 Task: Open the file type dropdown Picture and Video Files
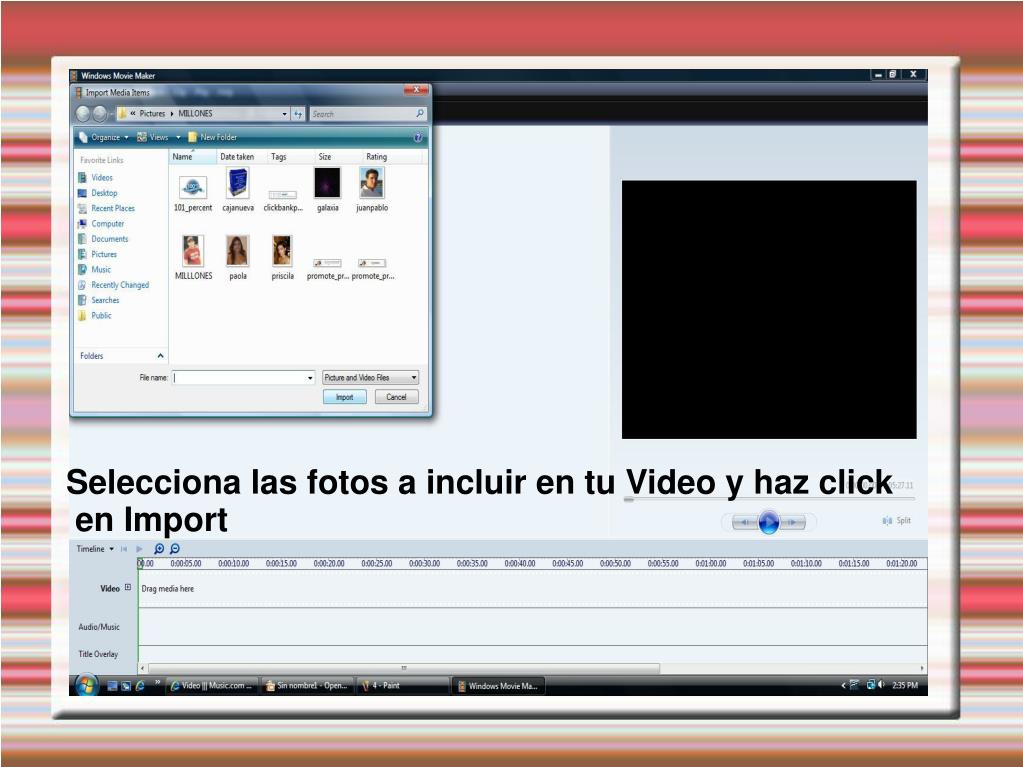[x=370, y=378]
